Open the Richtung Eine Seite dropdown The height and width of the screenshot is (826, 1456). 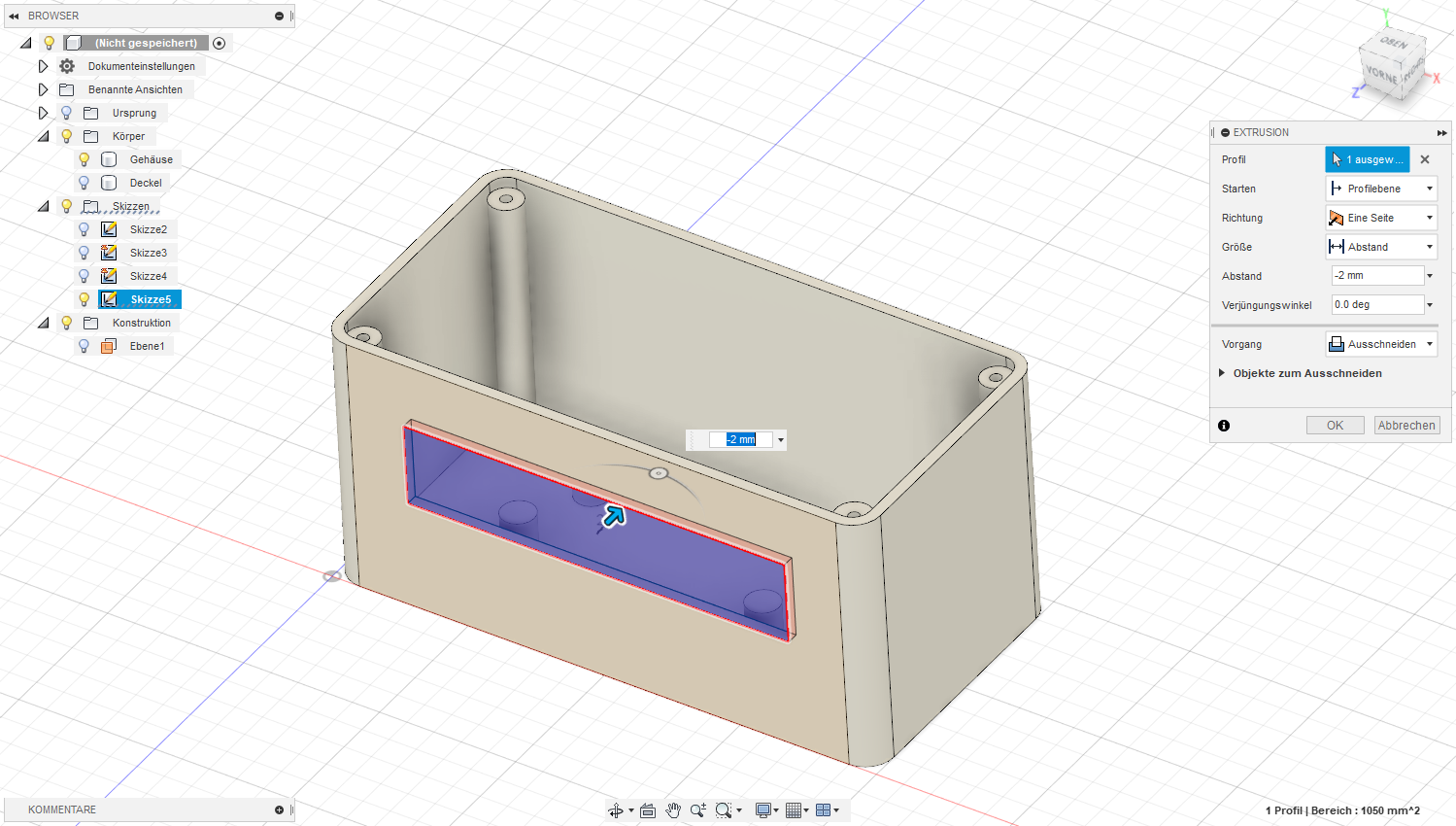[x=1381, y=218]
